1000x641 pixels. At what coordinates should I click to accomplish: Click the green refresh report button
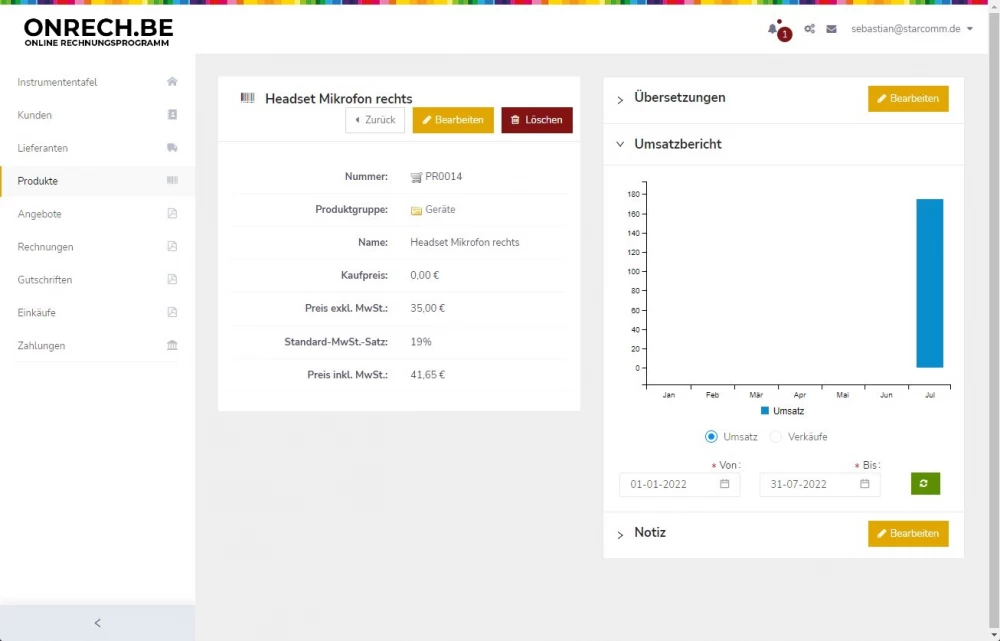925,484
